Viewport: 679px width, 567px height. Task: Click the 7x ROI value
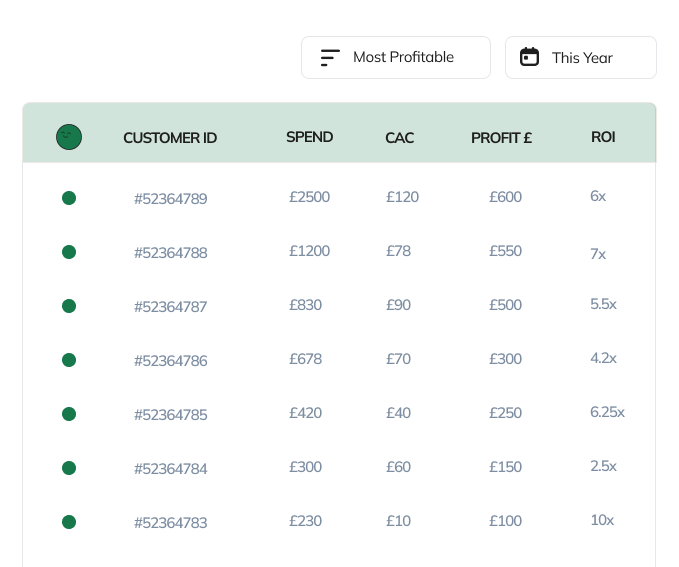[x=598, y=254]
